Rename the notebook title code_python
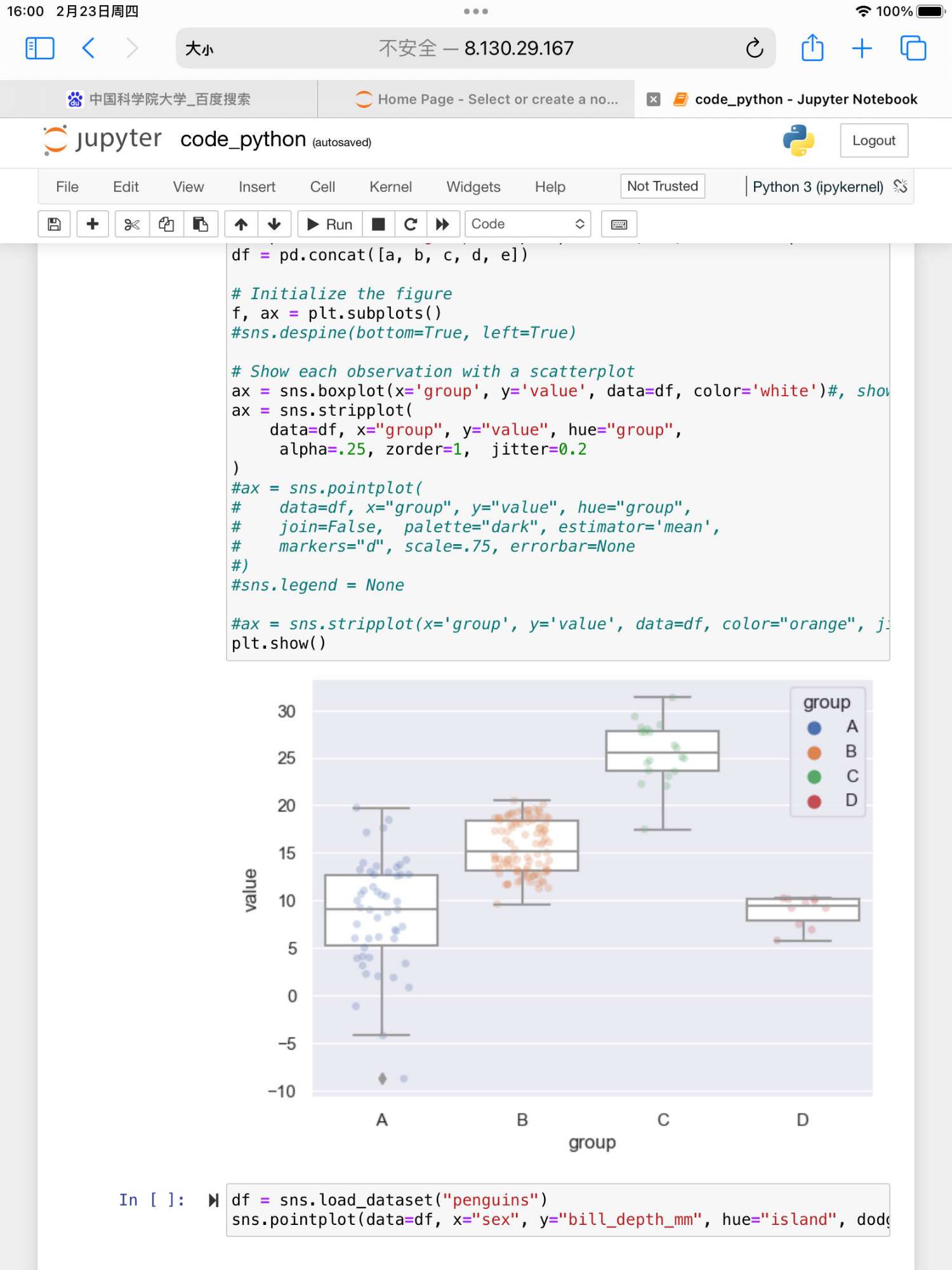Image resolution: width=952 pixels, height=1270 pixels. point(243,139)
